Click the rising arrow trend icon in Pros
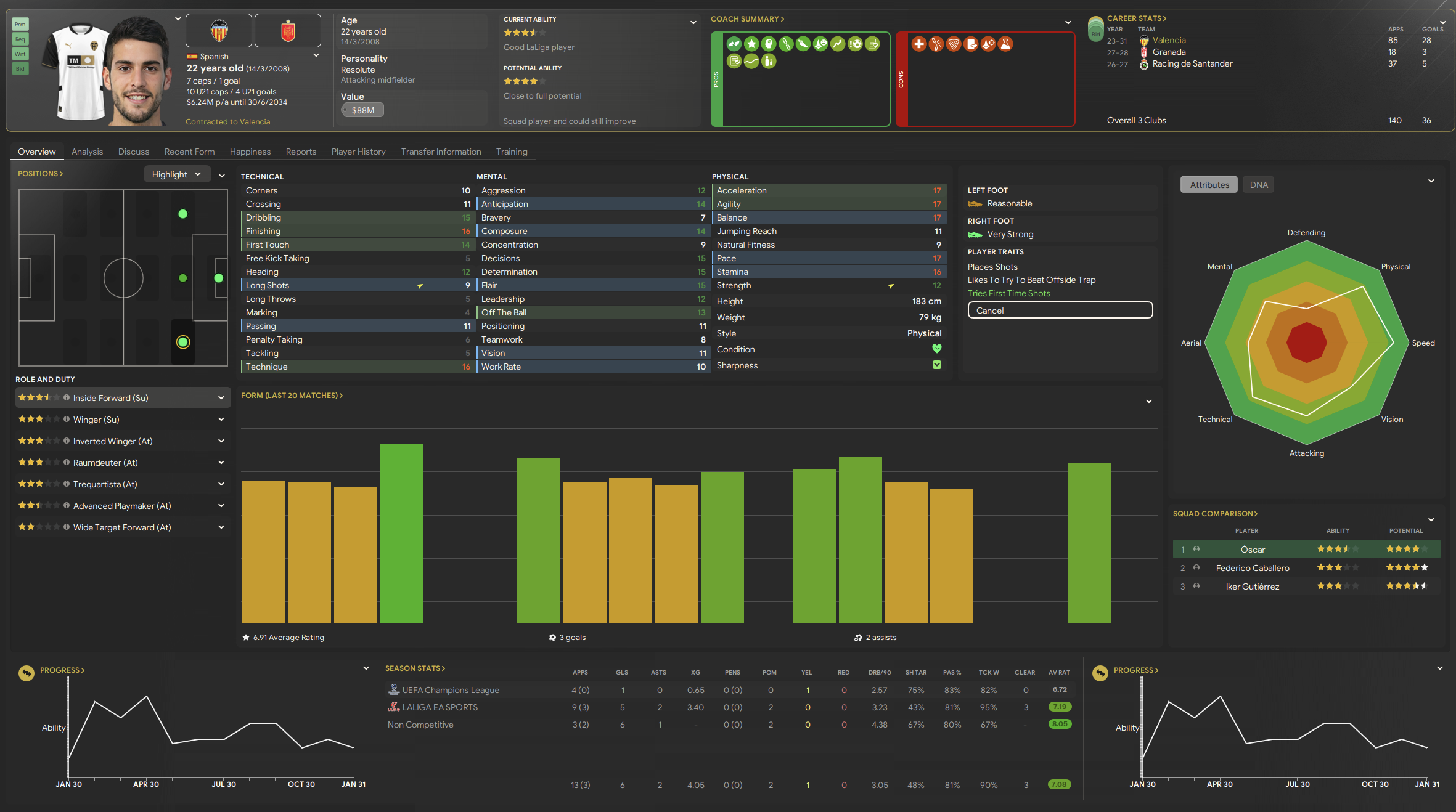 (838, 44)
